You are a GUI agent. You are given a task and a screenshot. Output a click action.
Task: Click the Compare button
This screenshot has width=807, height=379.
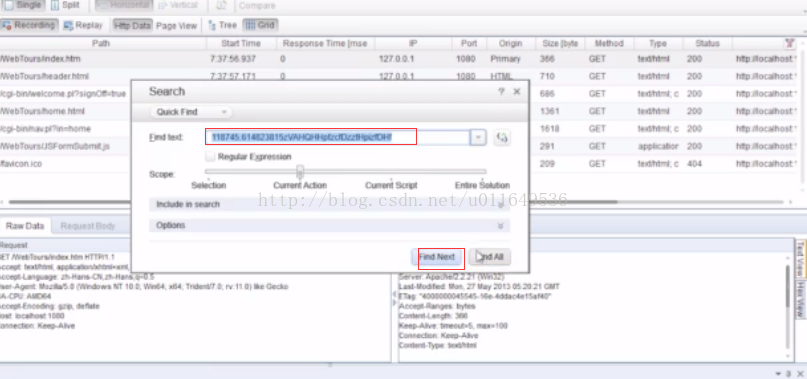(x=257, y=6)
